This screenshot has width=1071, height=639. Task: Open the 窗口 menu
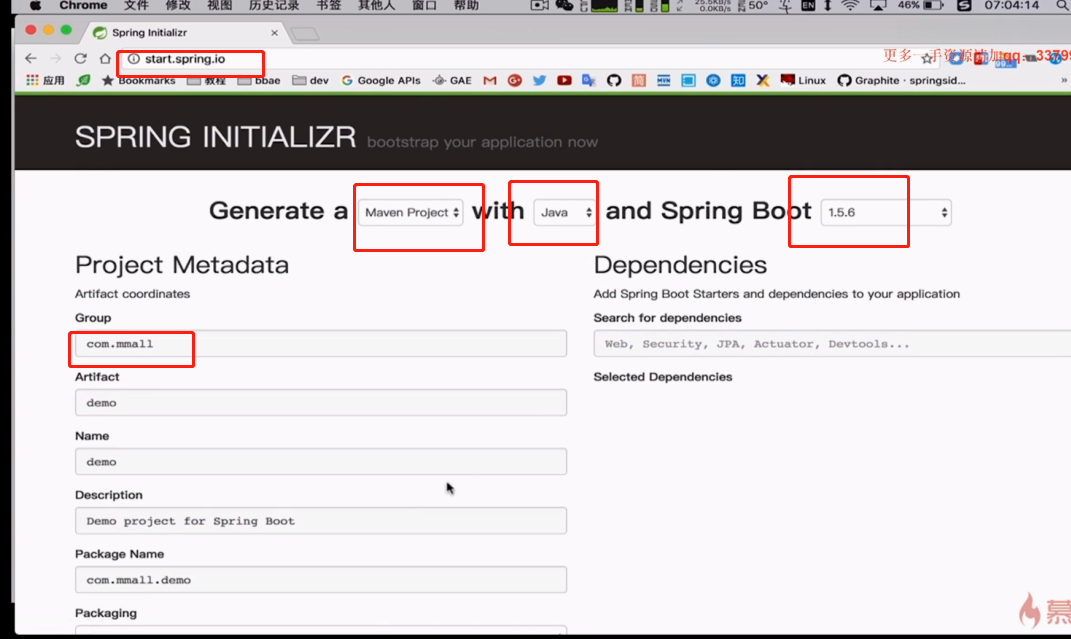(x=424, y=5)
